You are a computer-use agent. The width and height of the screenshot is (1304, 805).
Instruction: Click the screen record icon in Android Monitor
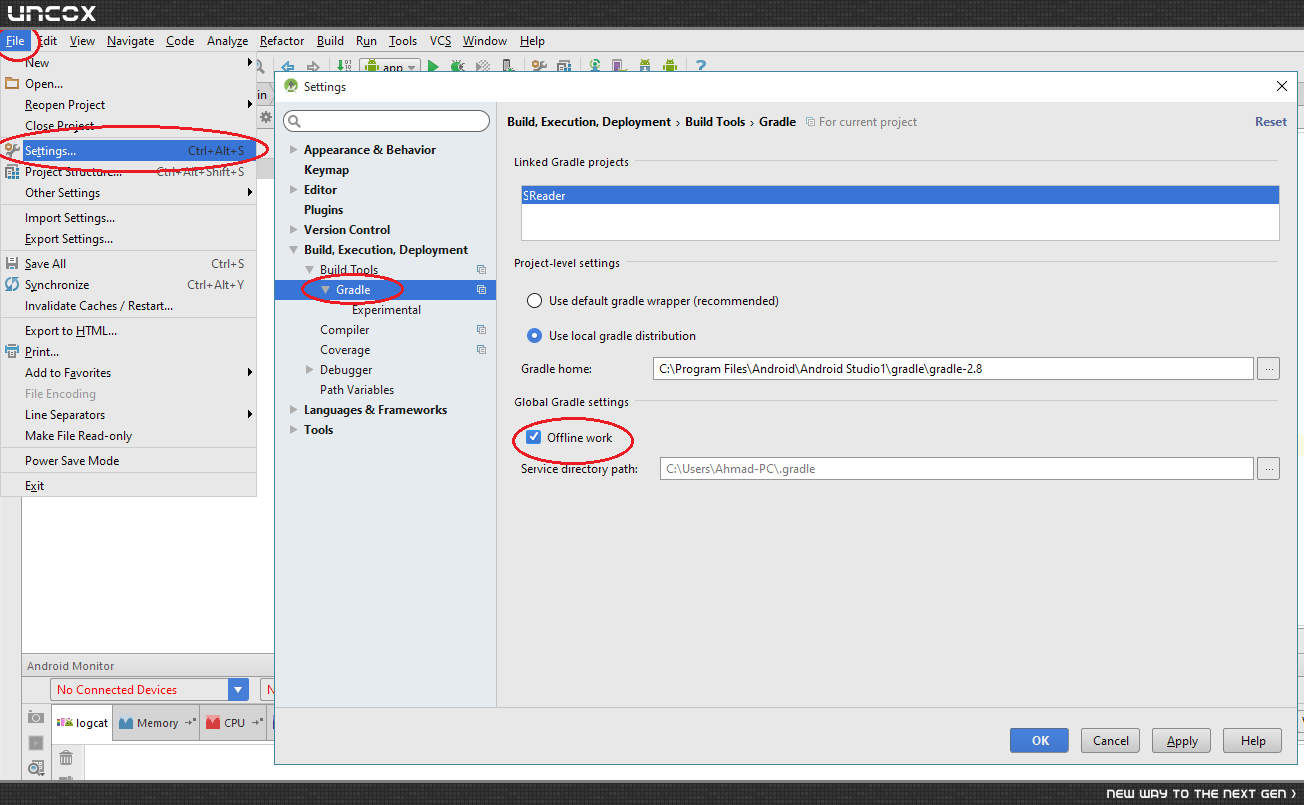pos(36,743)
